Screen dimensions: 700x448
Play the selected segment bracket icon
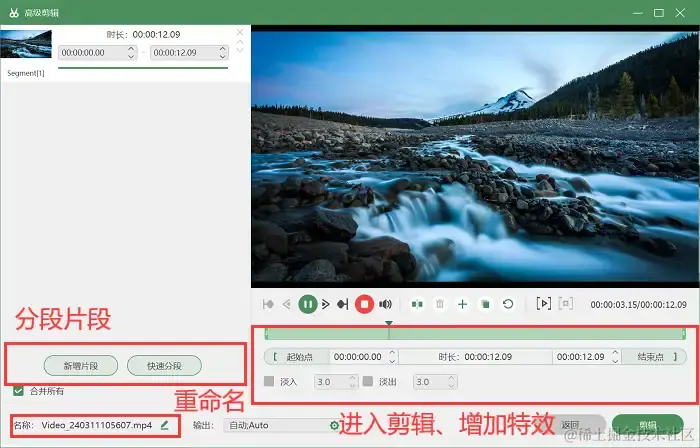(543, 303)
